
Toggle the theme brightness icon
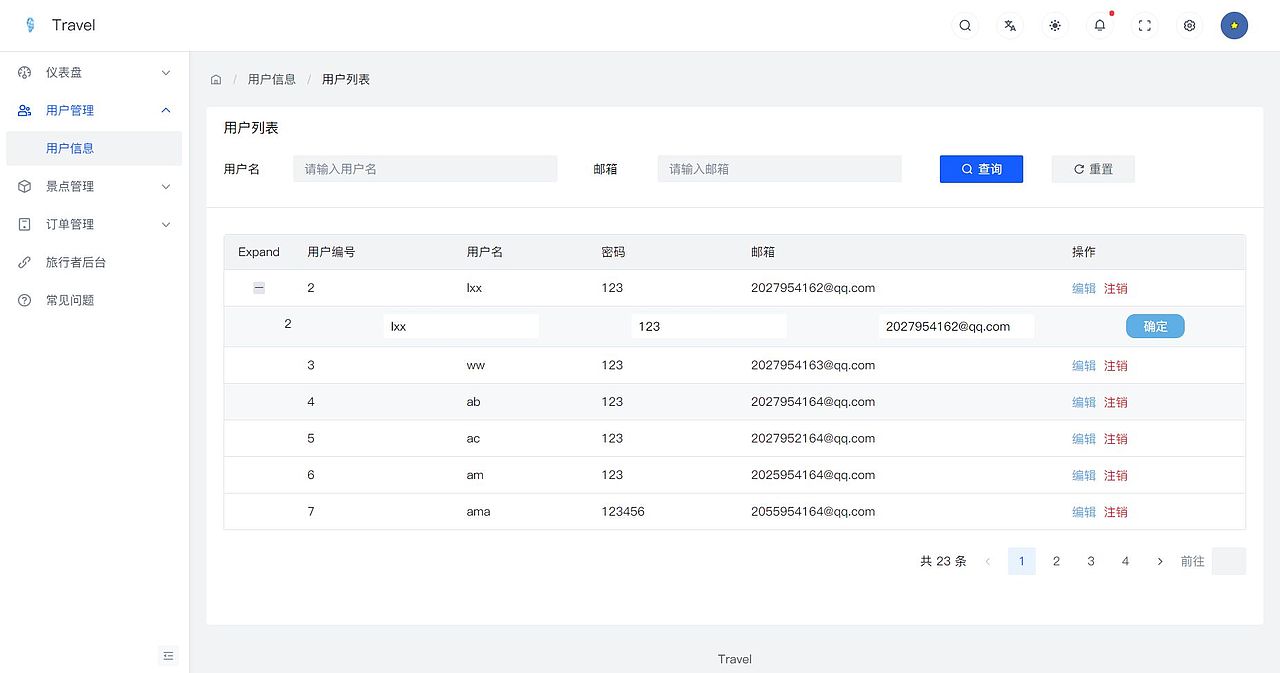coord(1054,25)
